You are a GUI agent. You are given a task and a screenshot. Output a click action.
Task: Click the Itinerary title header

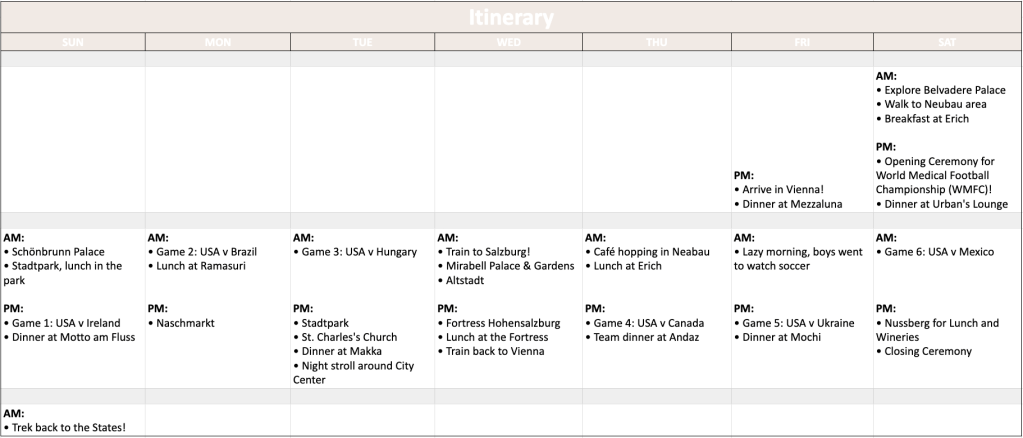(x=511, y=18)
